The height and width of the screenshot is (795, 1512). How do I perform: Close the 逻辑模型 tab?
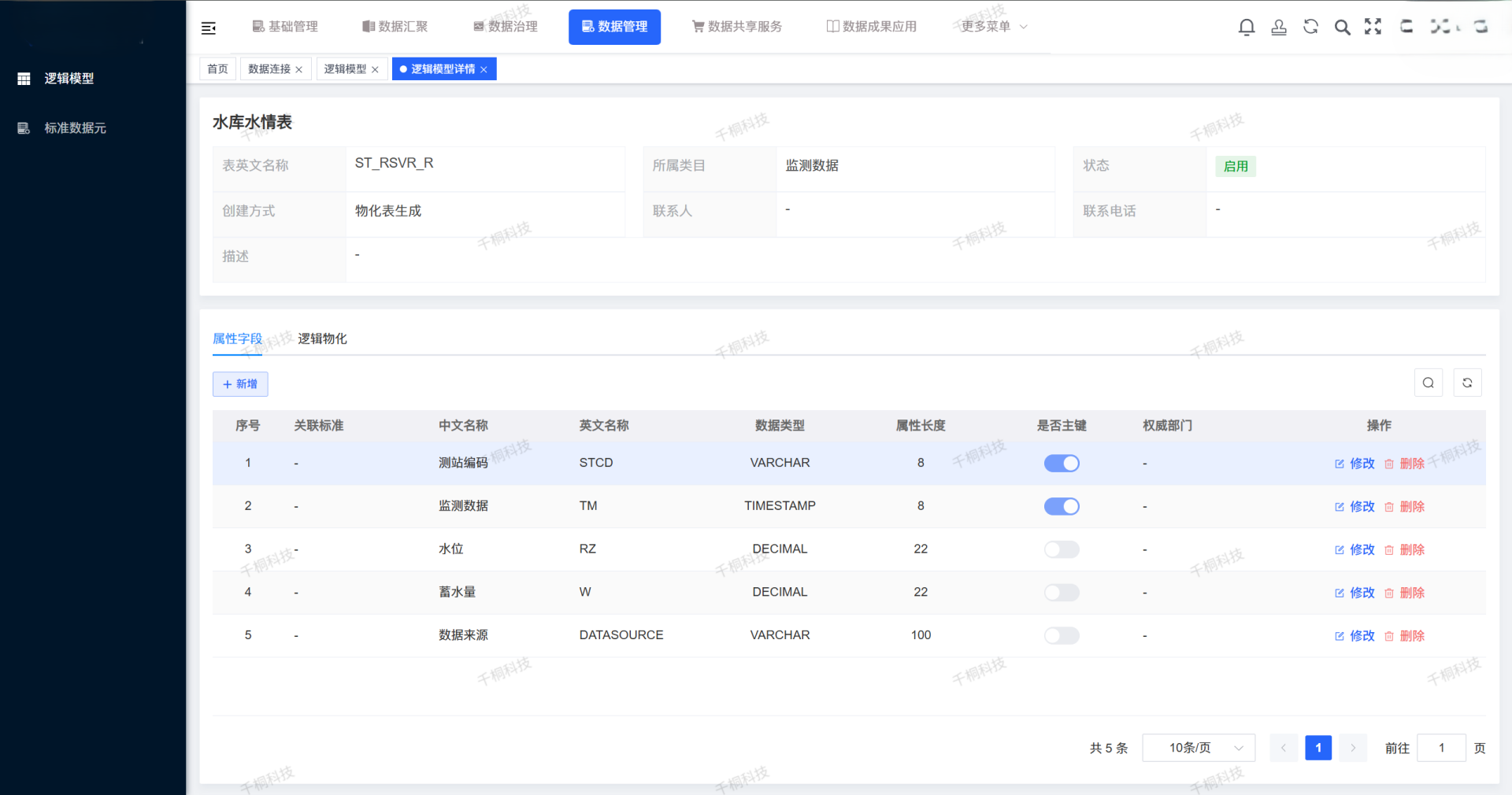click(375, 69)
